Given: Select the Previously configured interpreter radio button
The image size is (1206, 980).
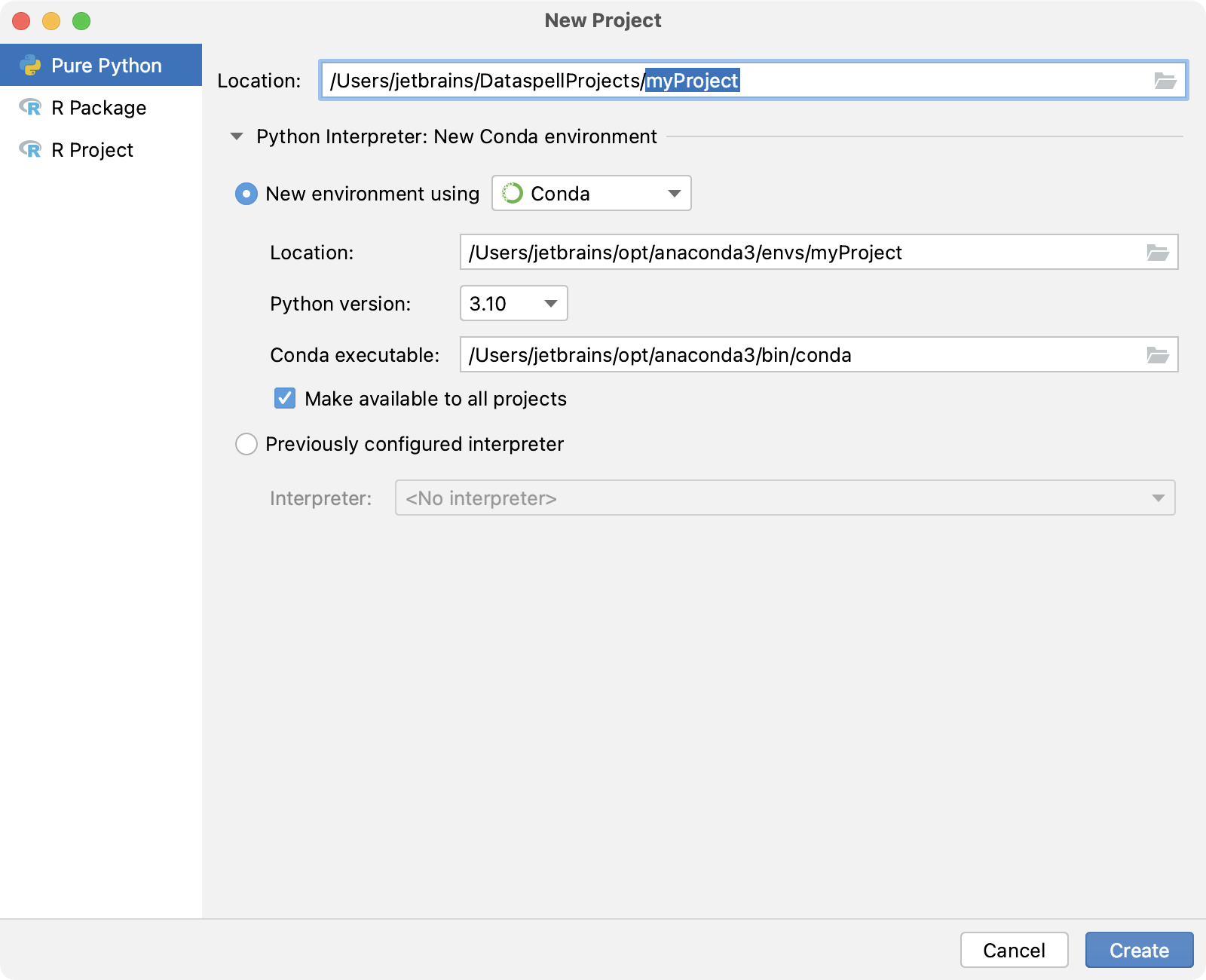Looking at the screenshot, I should [246, 444].
